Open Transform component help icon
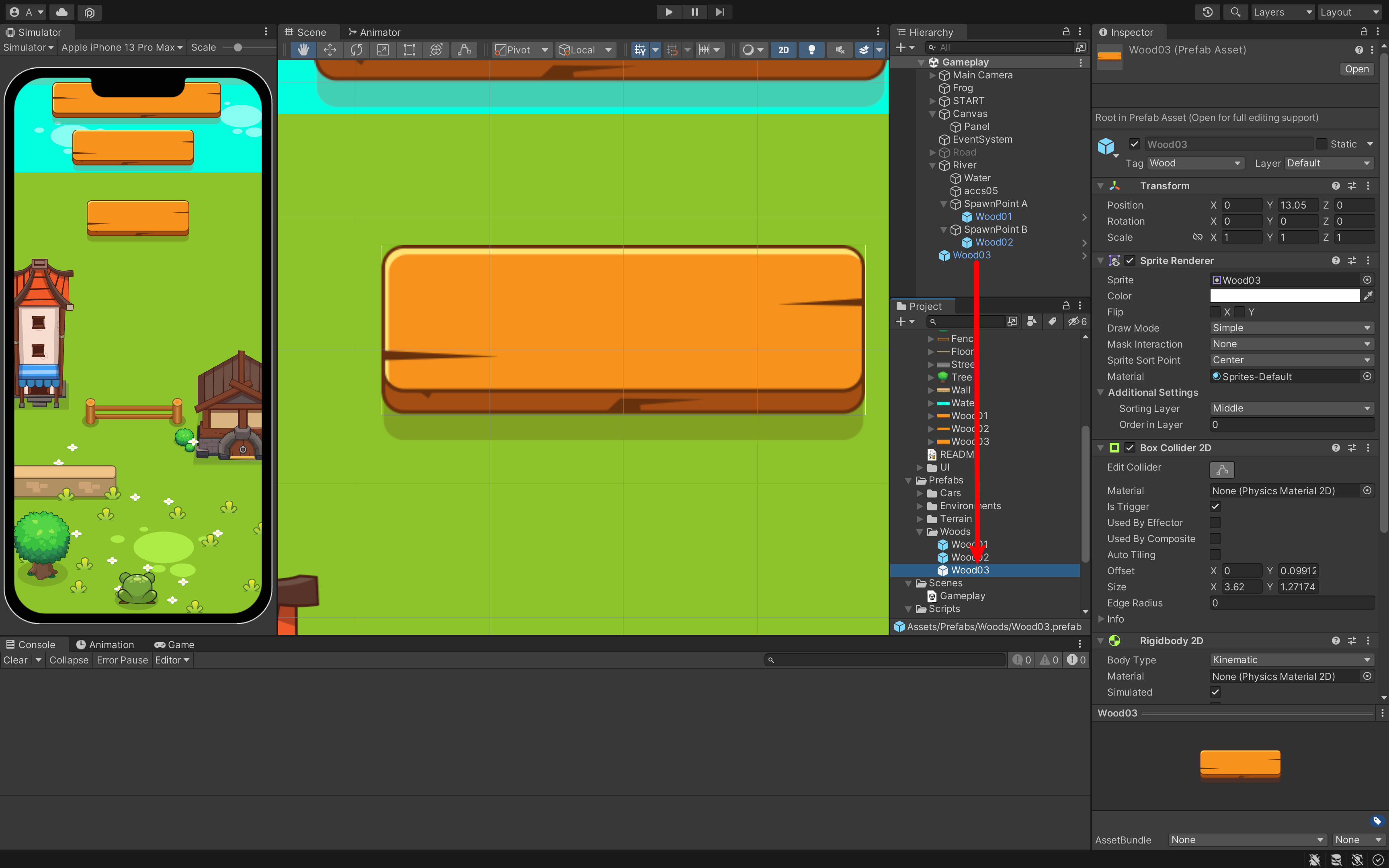This screenshot has height=868, width=1389. [x=1336, y=185]
